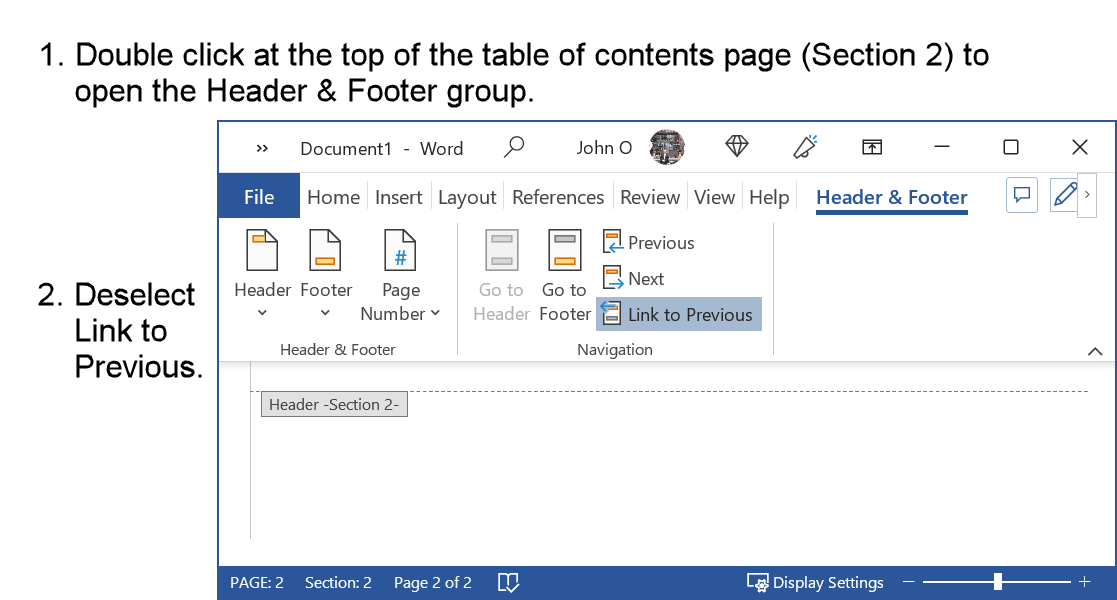Collapse the ribbon with the chevron
This screenshot has height=600, width=1117.
point(1093,351)
